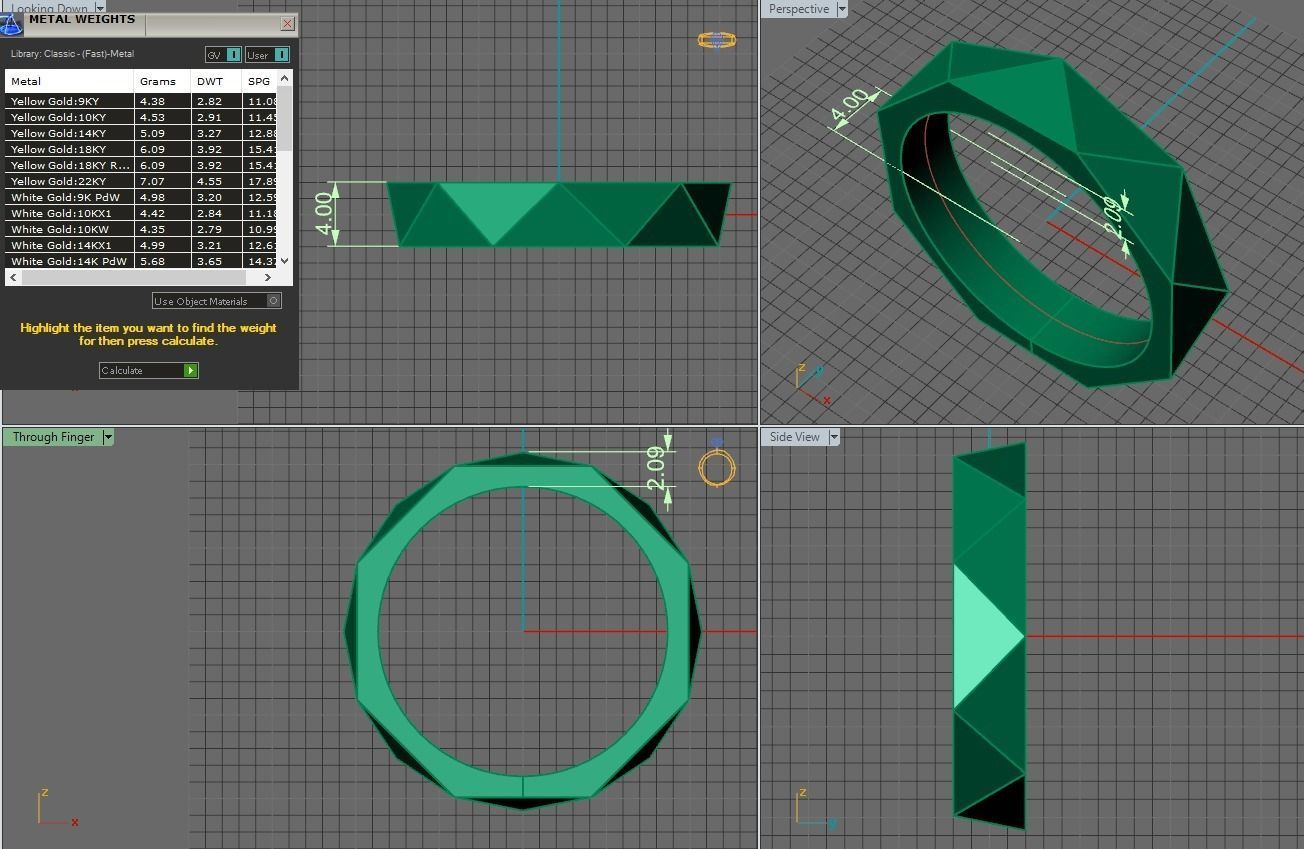Select the White Gold:14K PdW row
This screenshot has height=849, width=1304.
click(x=141, y=261)
